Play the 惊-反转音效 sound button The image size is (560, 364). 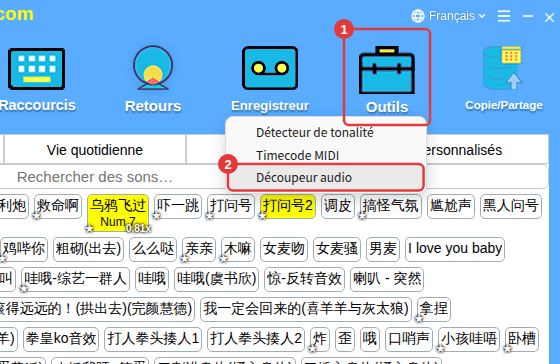tap(304, 279)
